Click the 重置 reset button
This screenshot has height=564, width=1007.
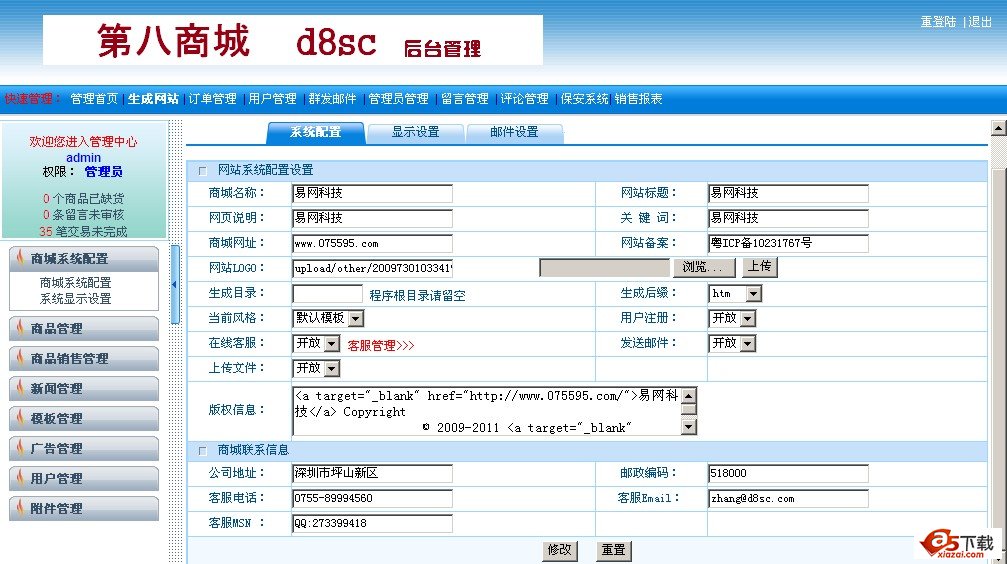point(613,550)
